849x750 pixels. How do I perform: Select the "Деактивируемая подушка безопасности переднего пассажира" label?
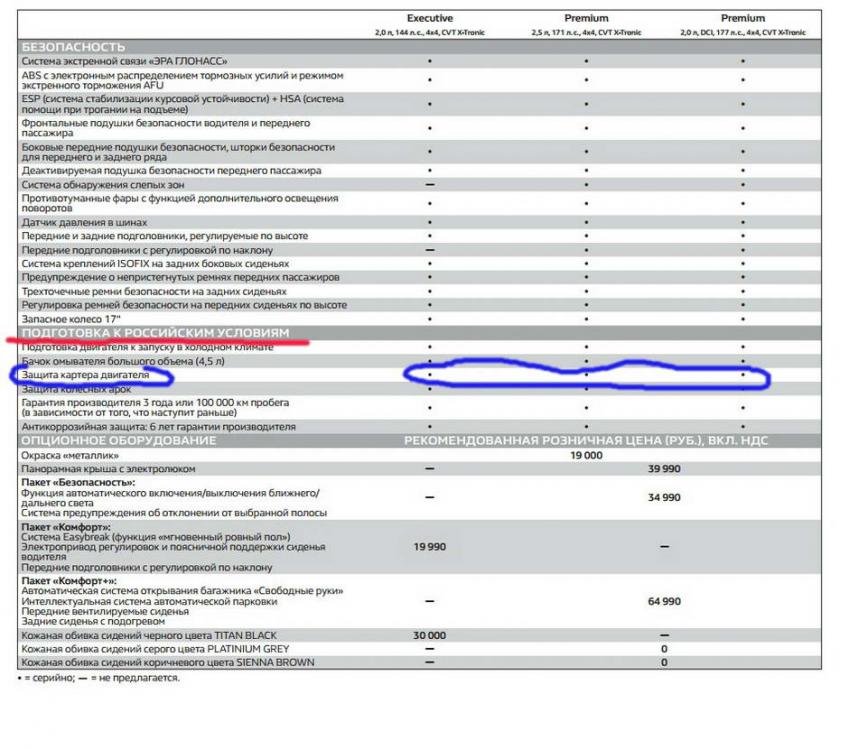[x=171, y=171]
